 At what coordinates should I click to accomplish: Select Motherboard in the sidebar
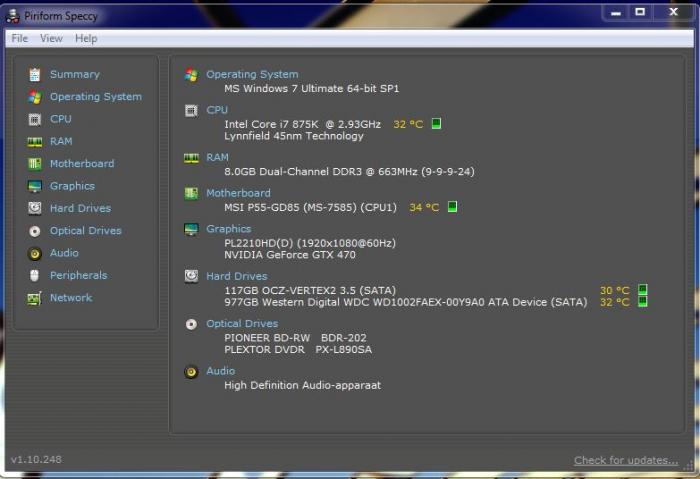tap(82, 164)
